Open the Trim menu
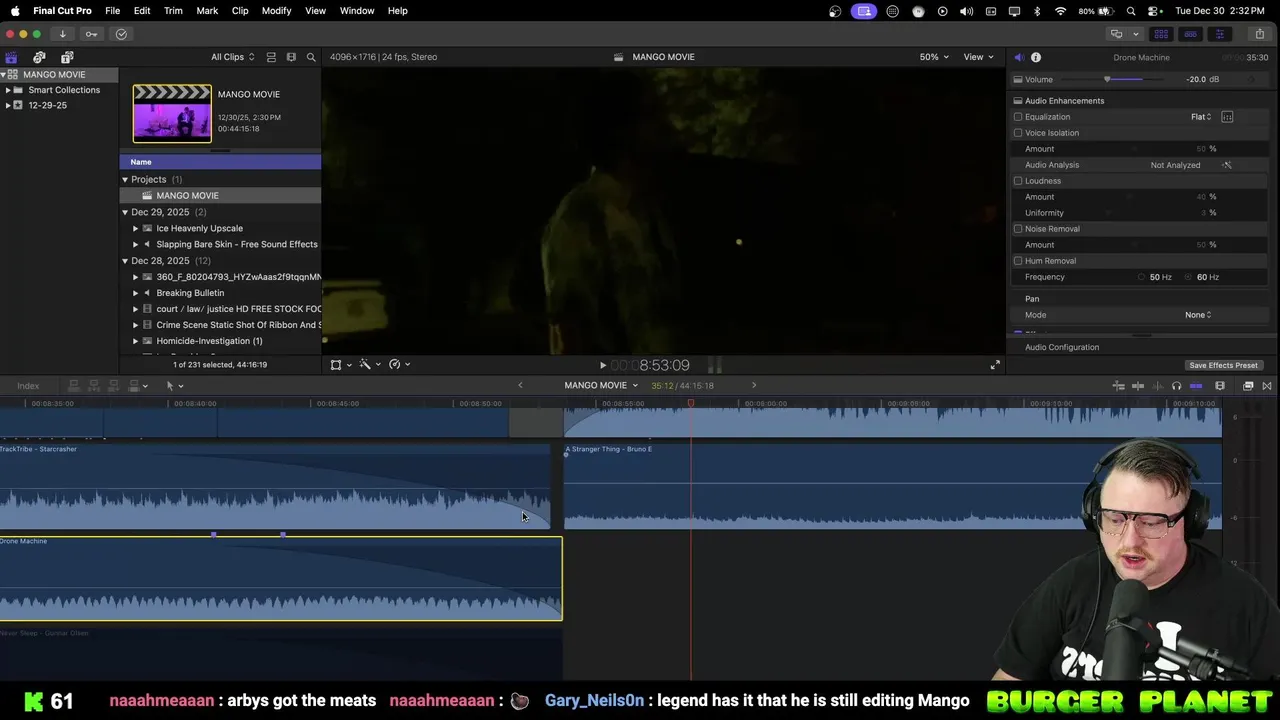The image size is (1280, 720). (173, 10)
